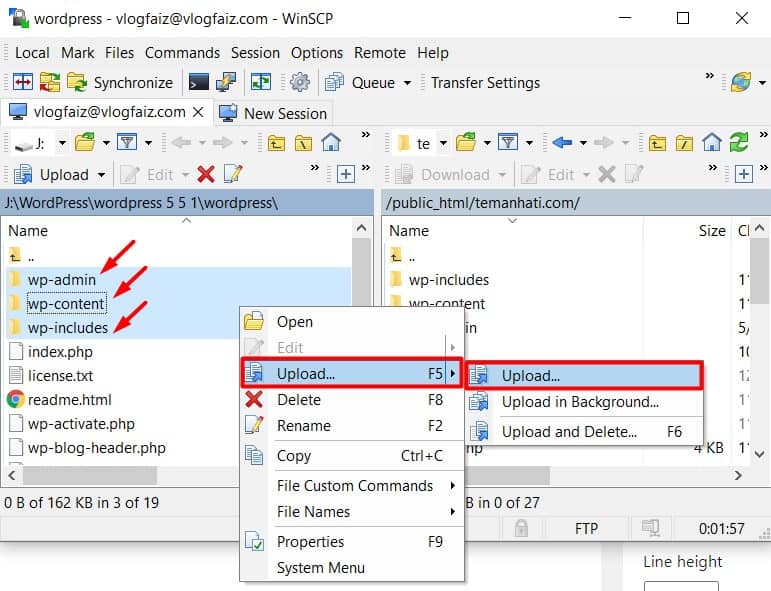Click the local panel filter icon
The image size is (771, 591).
pos(127,143)
